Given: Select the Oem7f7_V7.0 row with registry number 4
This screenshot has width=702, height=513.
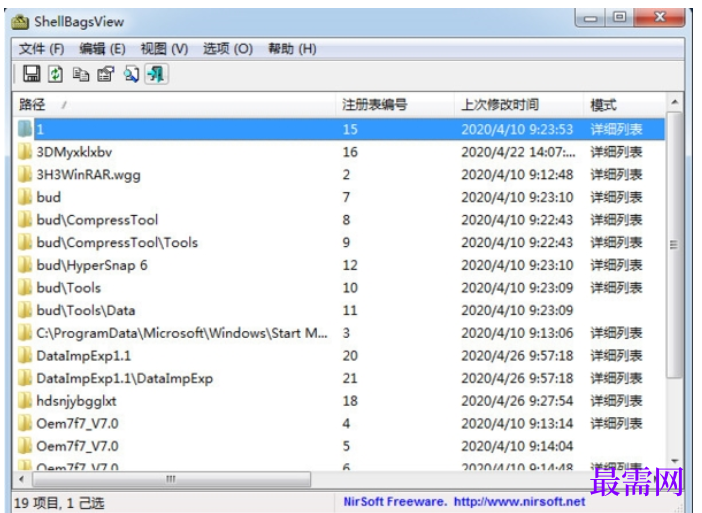Looking at the screenshot, I should (x=339, y=423).
